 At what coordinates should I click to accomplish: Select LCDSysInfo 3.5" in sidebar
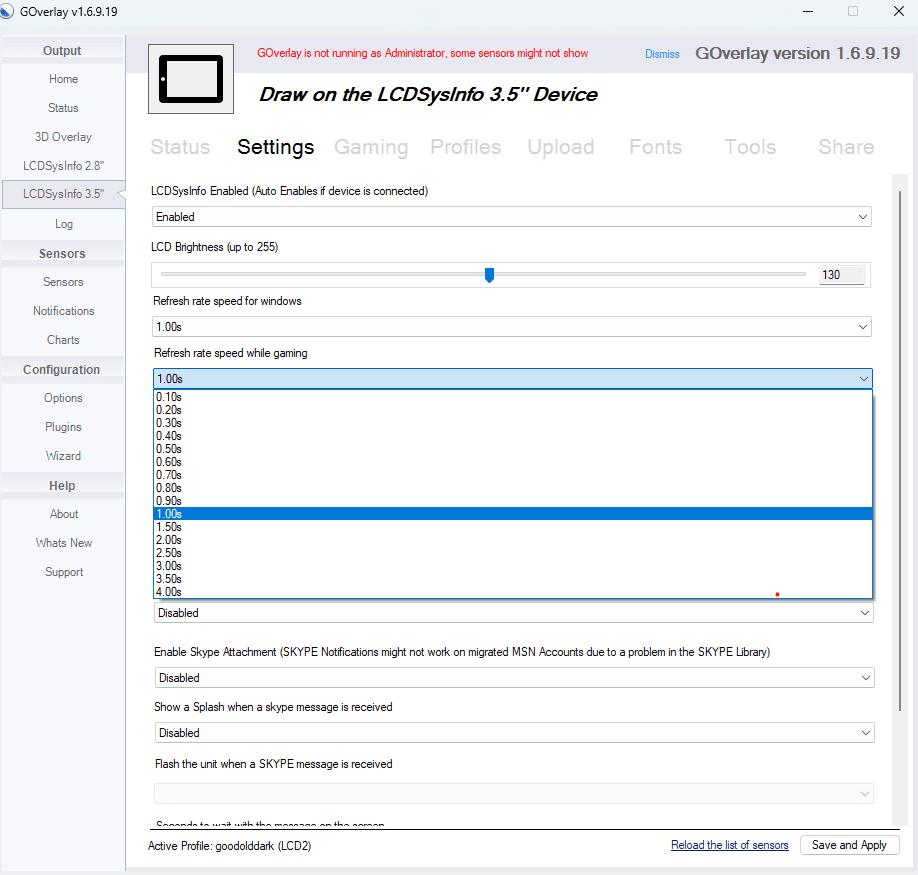coord(63,194)
